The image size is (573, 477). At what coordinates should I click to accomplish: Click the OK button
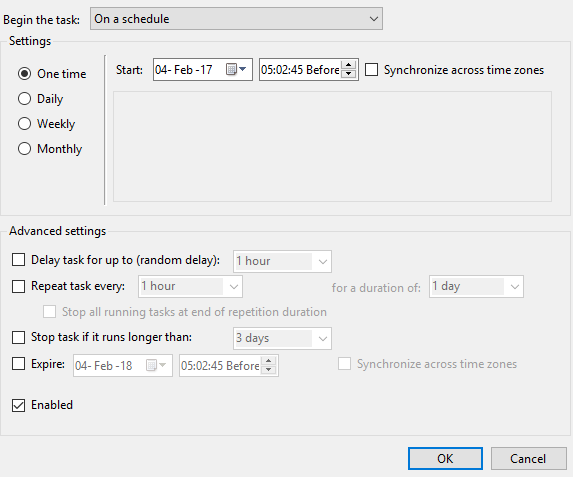(445, 458)
